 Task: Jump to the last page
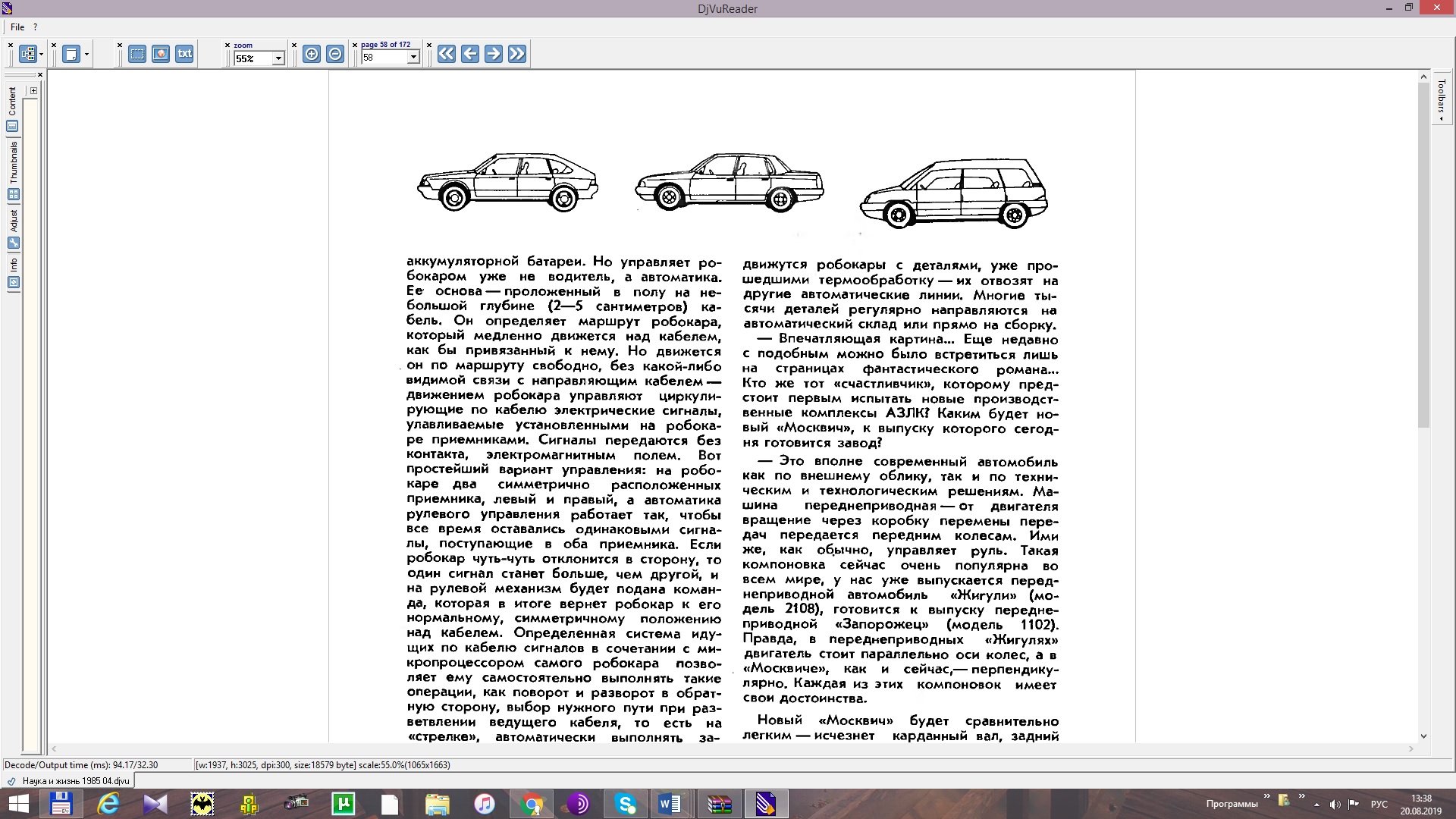click(517, 54)
